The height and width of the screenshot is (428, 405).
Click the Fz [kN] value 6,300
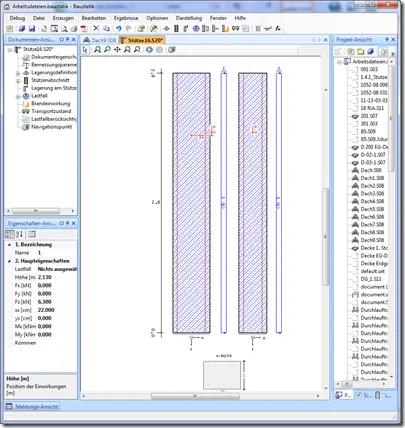click(57, 302)
